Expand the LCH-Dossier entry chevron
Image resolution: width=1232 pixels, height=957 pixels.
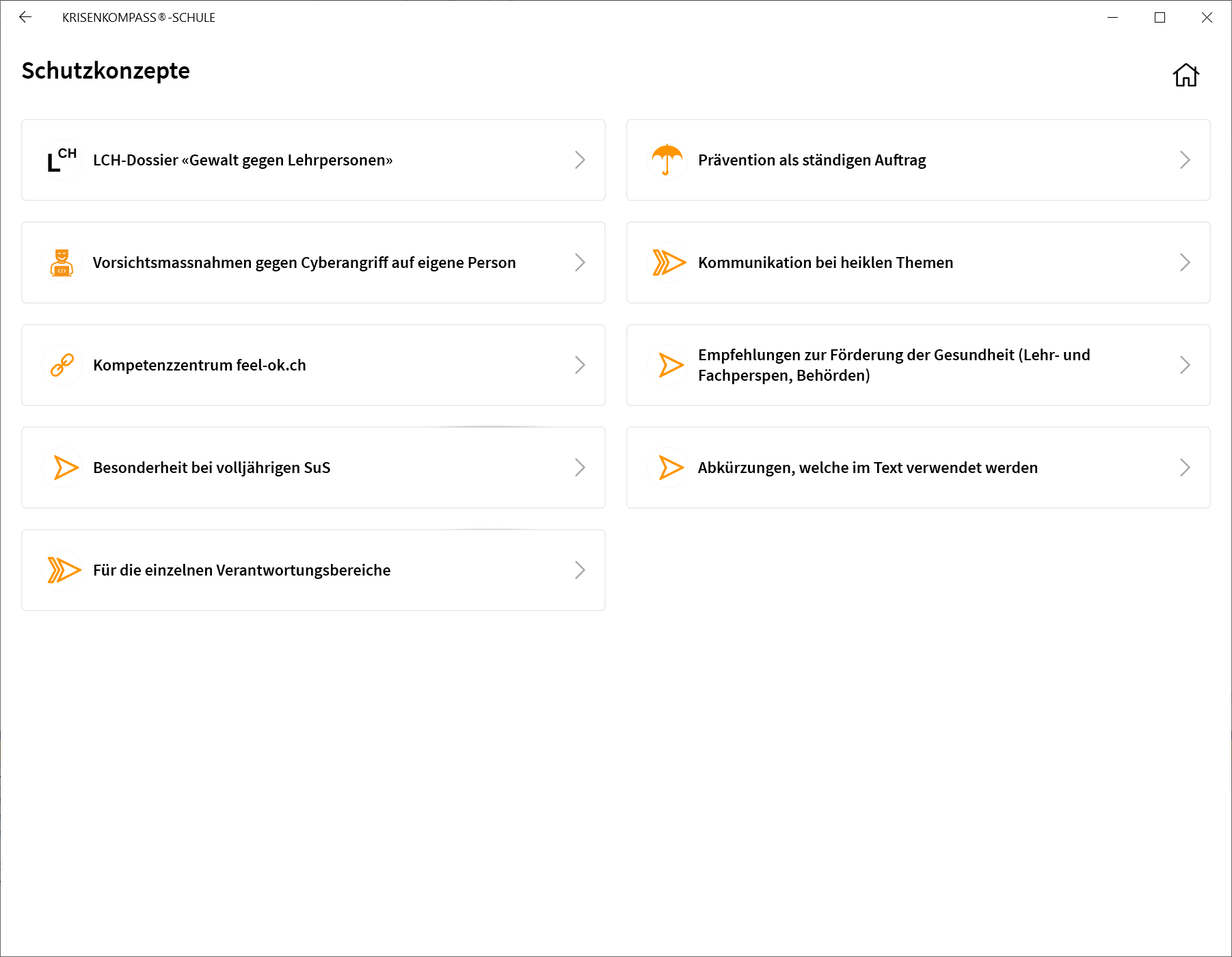[x=580, y=160]
